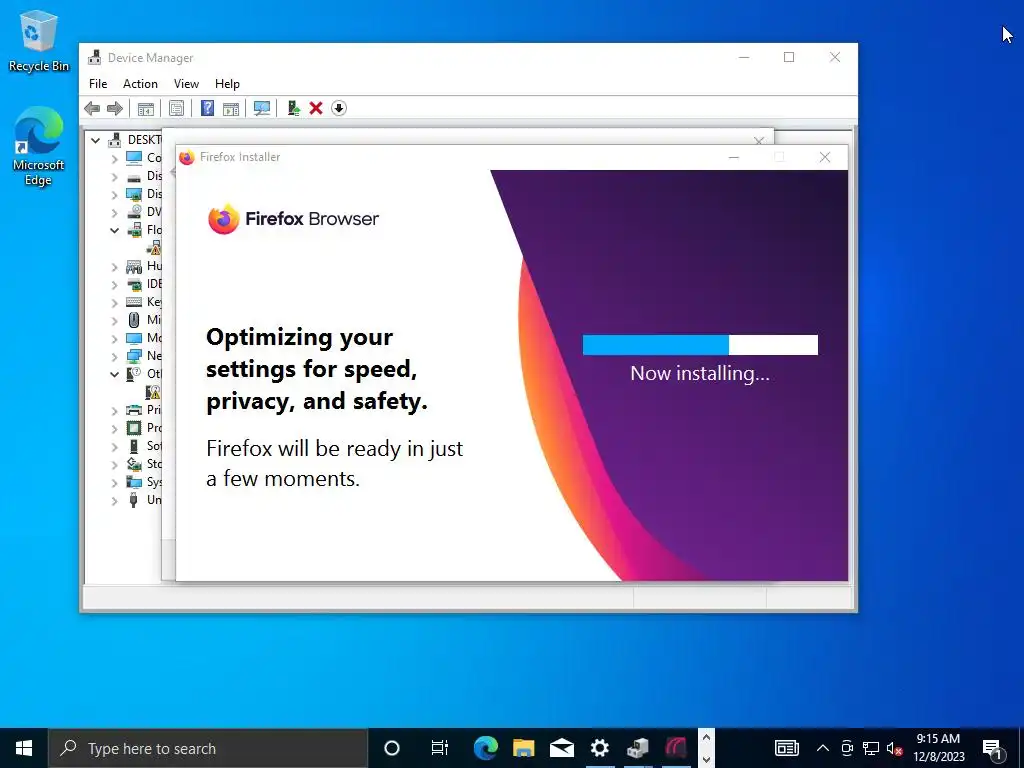This screenshot has width=1024, height=768.
Task: Switch to Device Manager taskbar icon
Action: (638, 748)
